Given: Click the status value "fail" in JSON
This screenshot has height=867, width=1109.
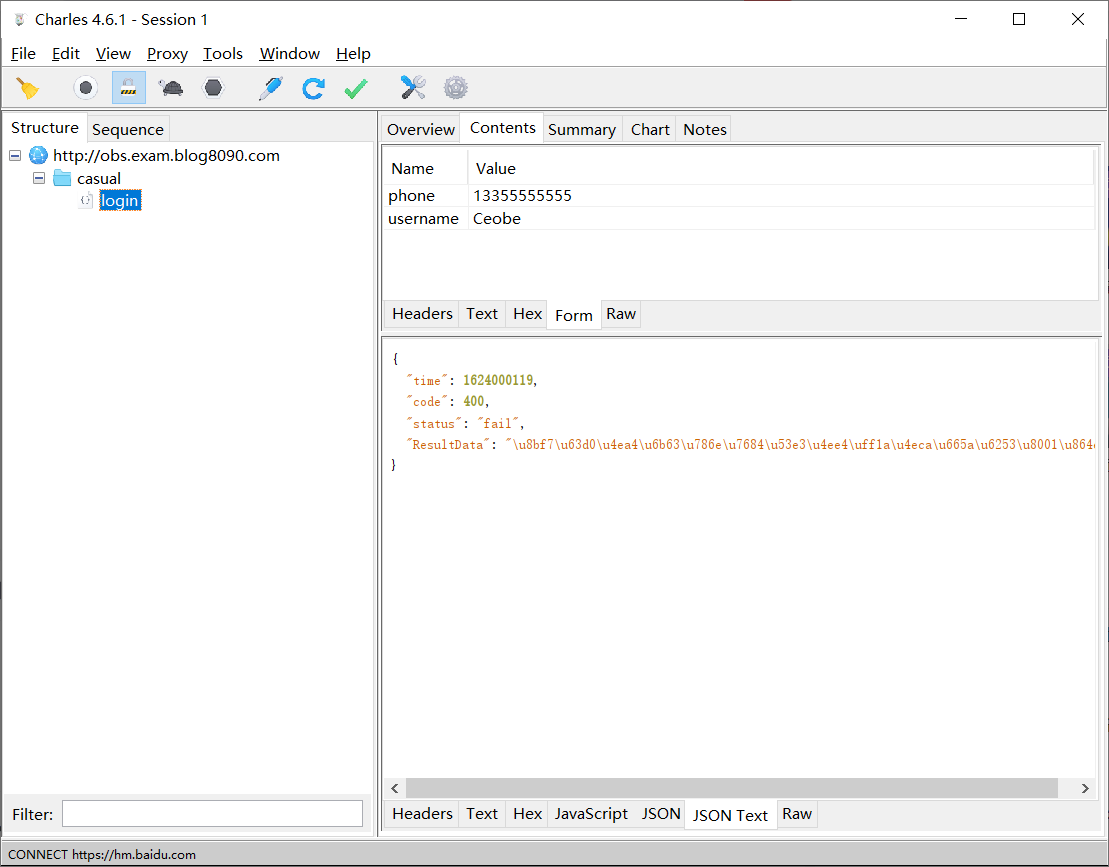Looking at the screenshot, I should pos(499,424).
